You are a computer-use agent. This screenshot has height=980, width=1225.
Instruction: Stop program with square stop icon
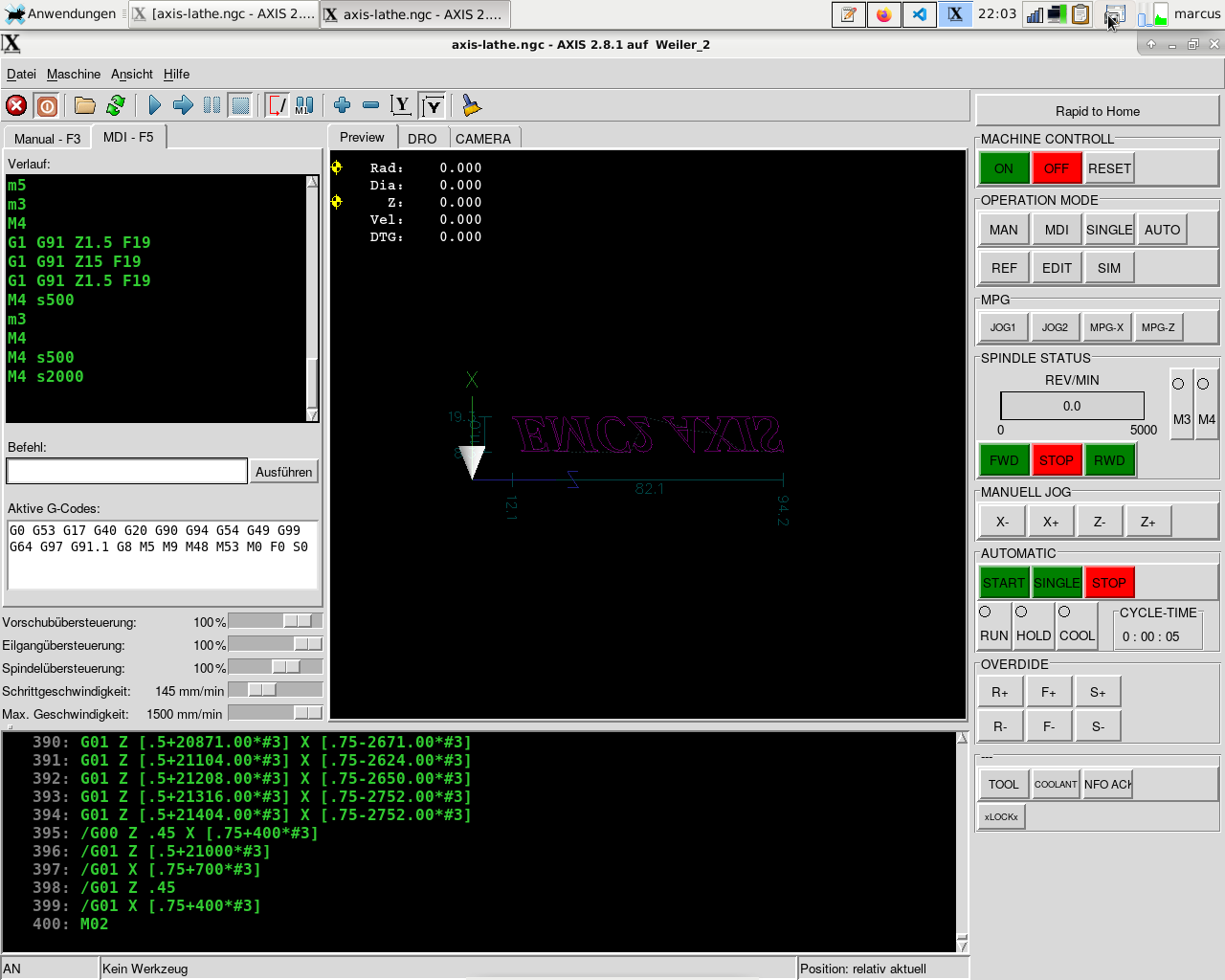[x=240, y=105]
